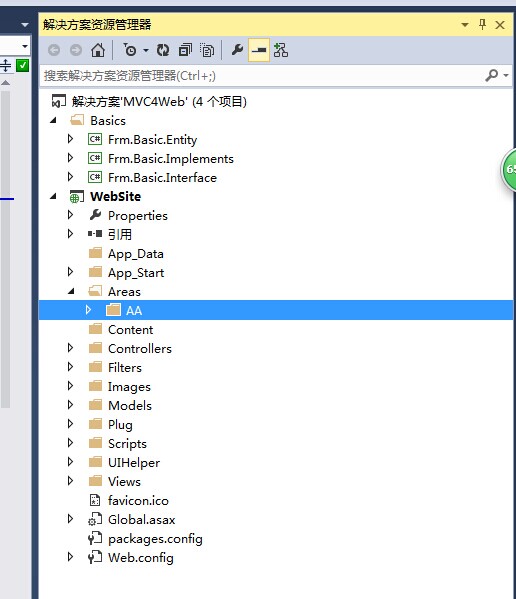Viewport: 516px width, 599px height.
Task: Open the search options dropdown arrow
Action: pyautogui.click(x=506, y=76)
